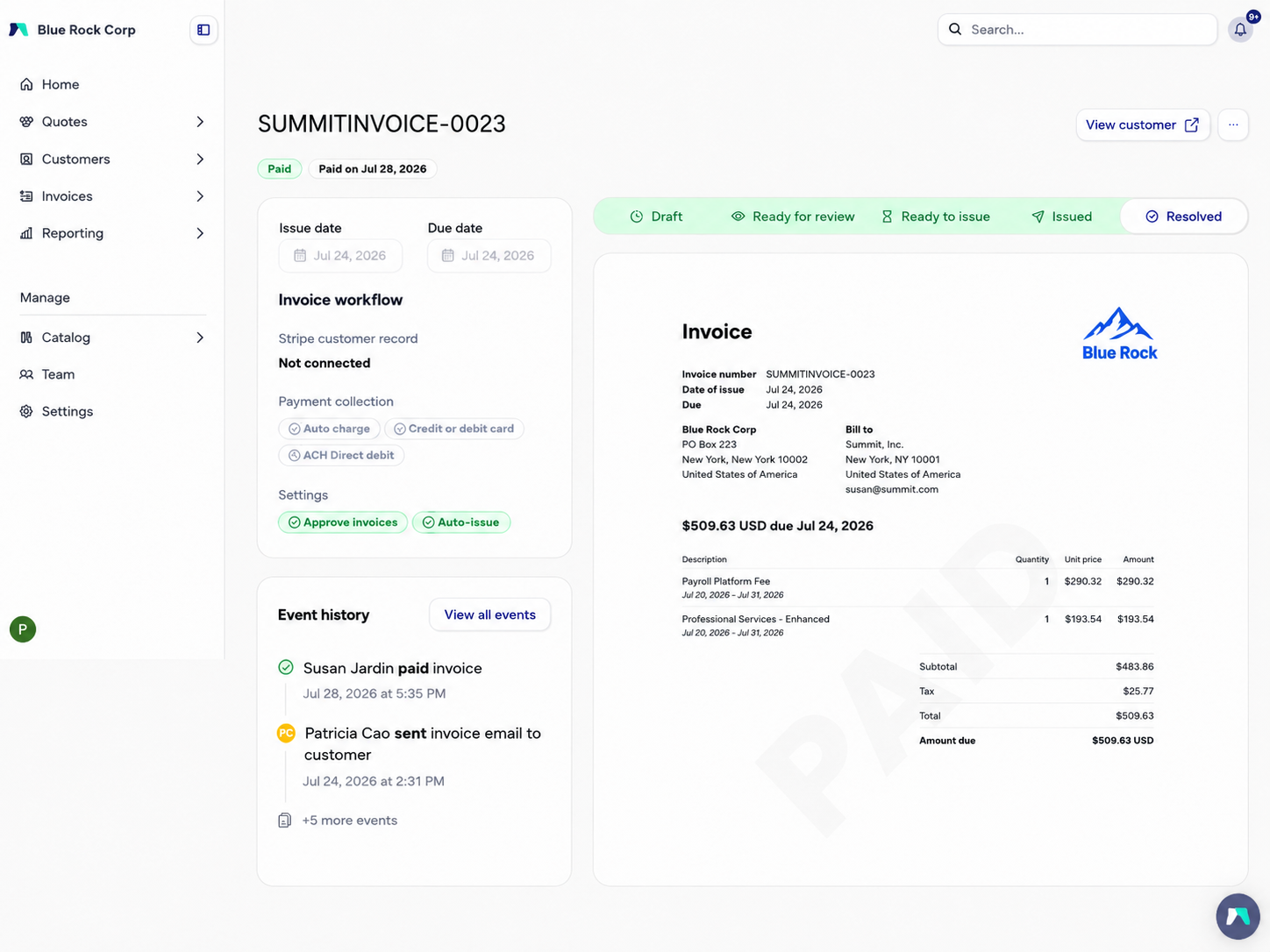The image size is (1270, 952).
Task: Toggle the Approve invoices setting
Action: [x=343, y=522]
